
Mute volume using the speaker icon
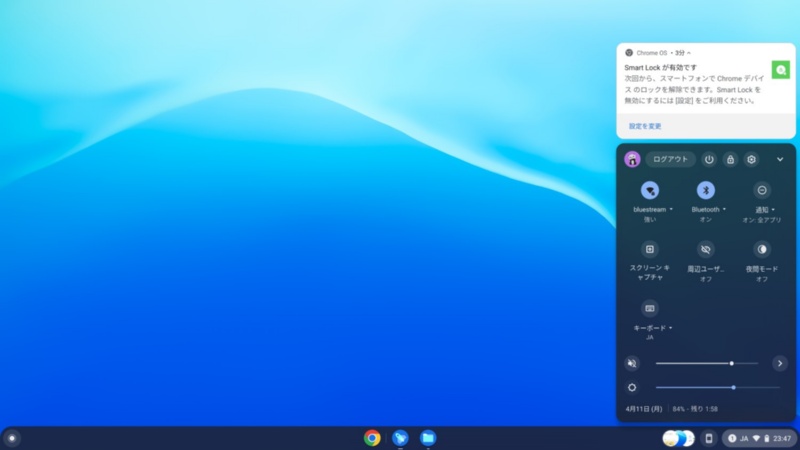tap(632, 363)
